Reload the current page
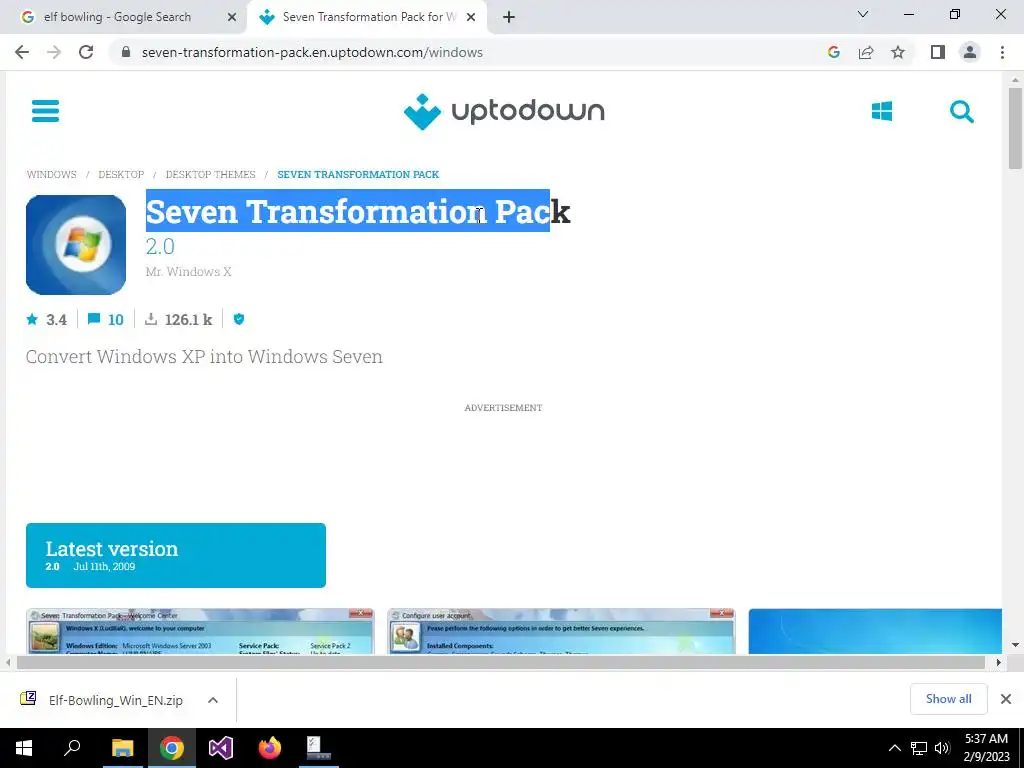The width and height of the screenshot is (1024, 768). [86, 52]
